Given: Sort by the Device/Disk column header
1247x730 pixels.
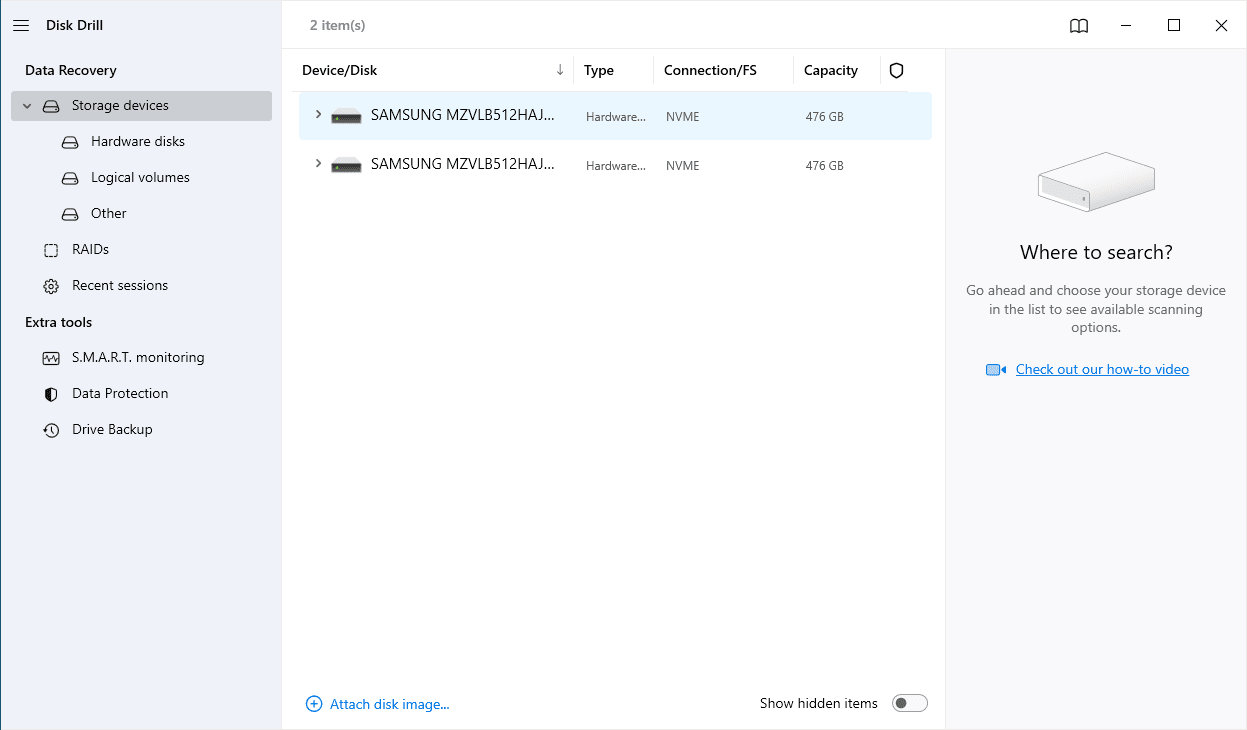Looking at the screenshot, I should point(340,71).
